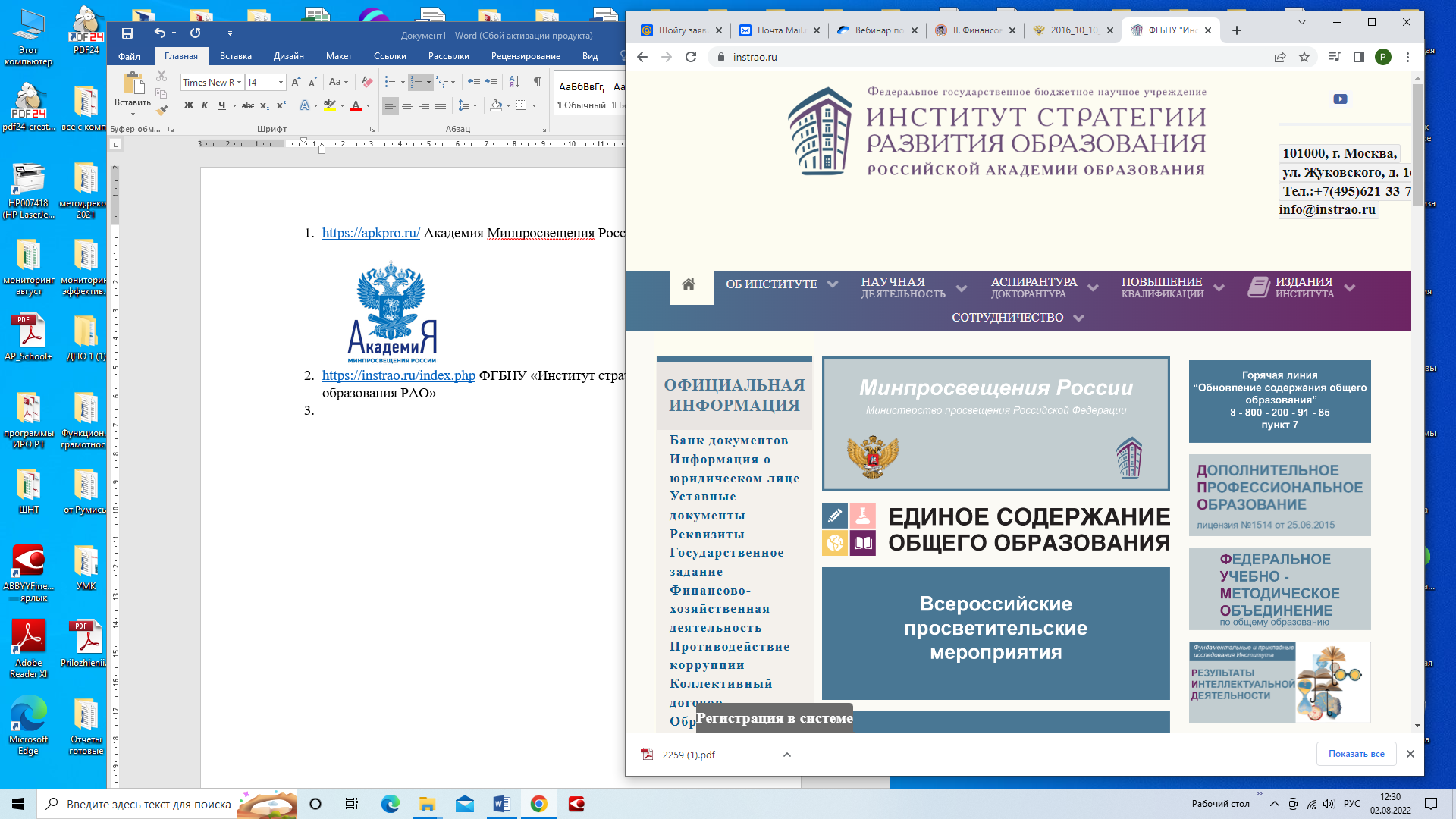The height and width of the screenshot is (819, 1456).
Task: Toggle paragraph marks ¶ display
Action: pos(537,82)
